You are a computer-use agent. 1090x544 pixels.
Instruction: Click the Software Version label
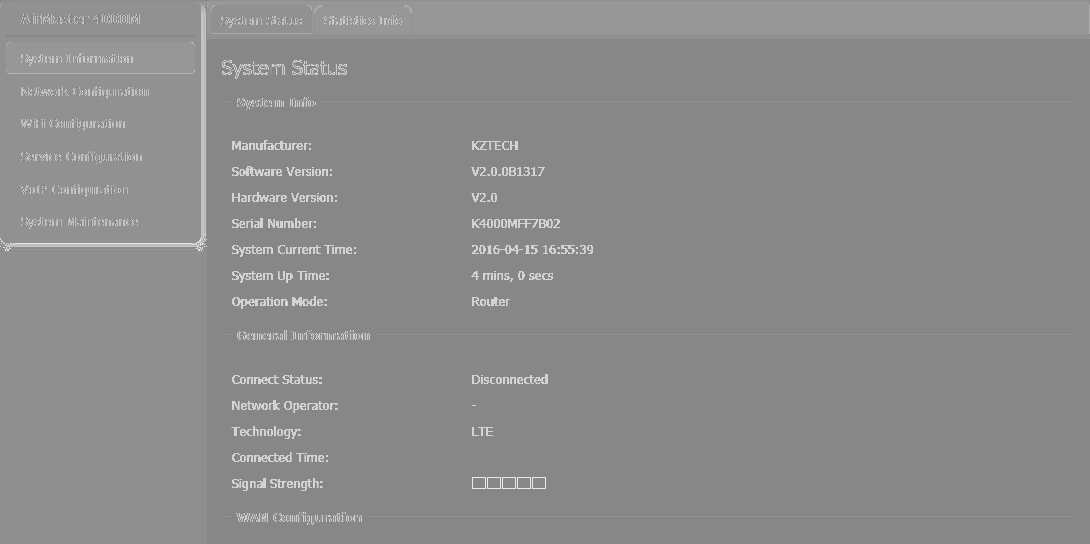(282, 172)
